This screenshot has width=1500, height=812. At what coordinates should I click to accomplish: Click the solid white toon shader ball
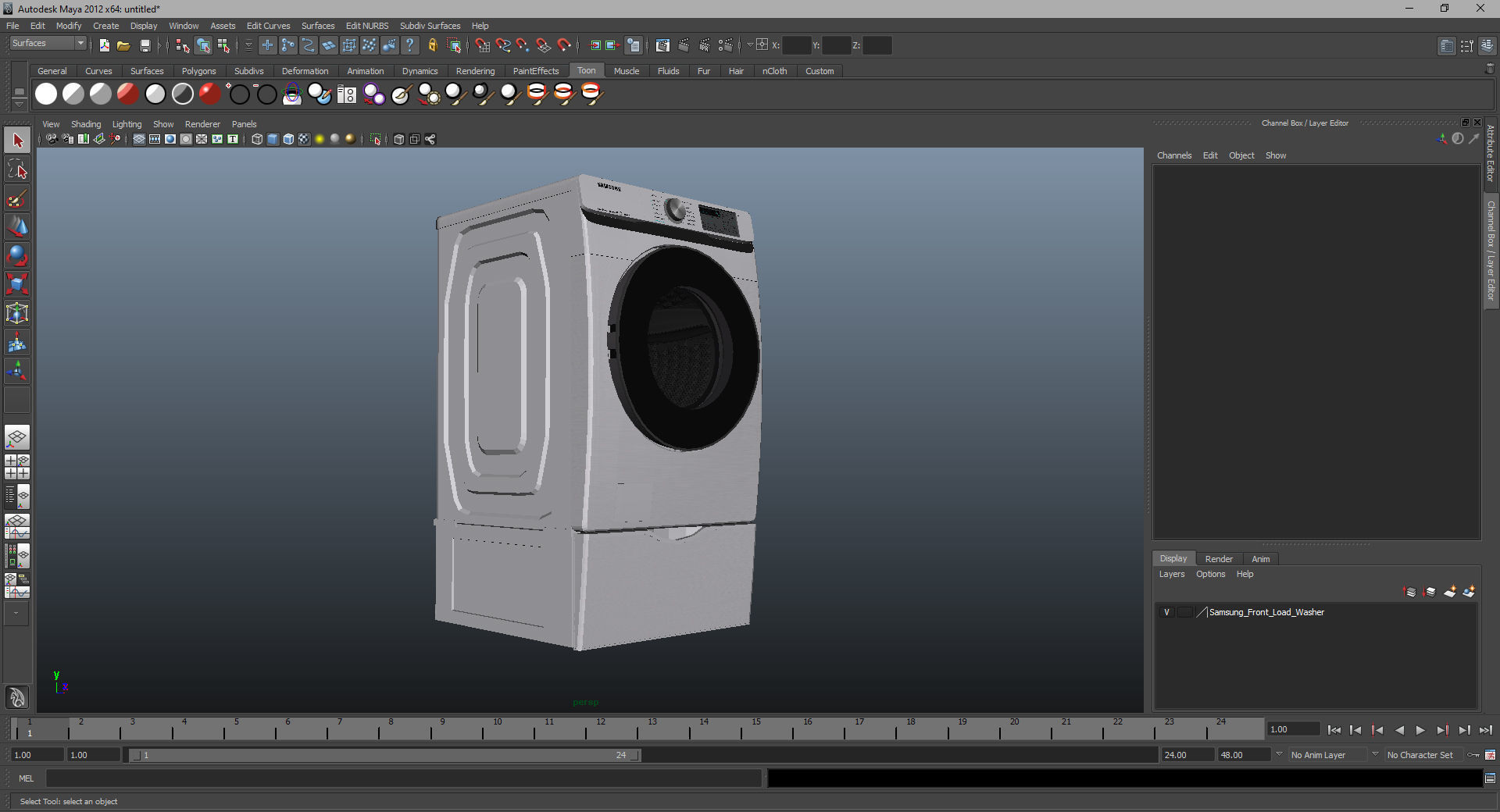46,94
